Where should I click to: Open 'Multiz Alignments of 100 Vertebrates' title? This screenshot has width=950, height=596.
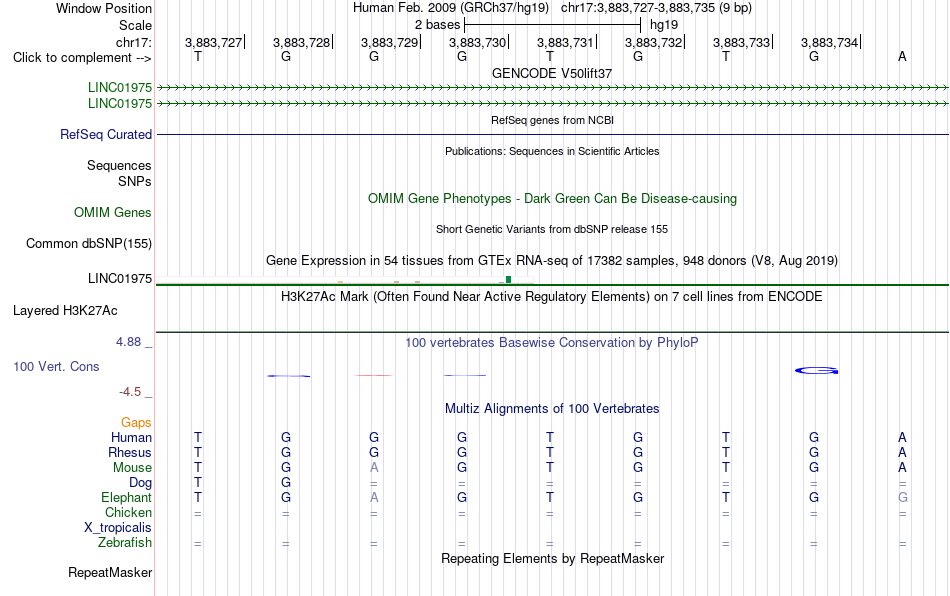pyautogui.click(x=552, y=408)
